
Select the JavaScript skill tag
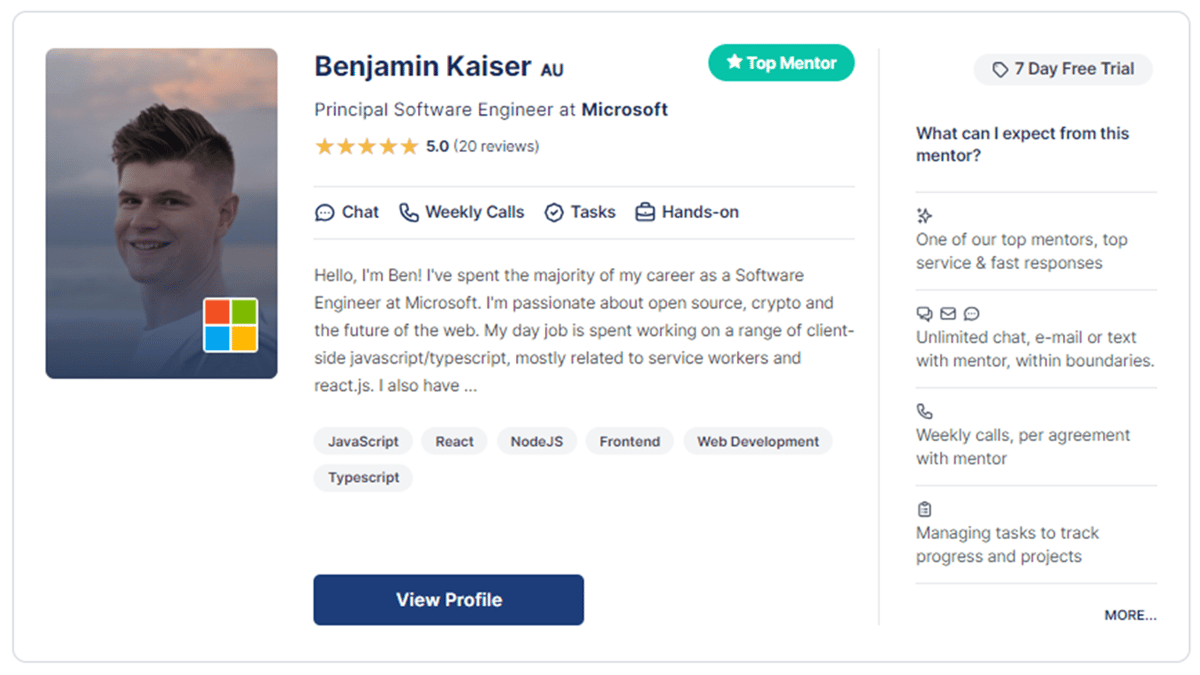coord(363,441)
